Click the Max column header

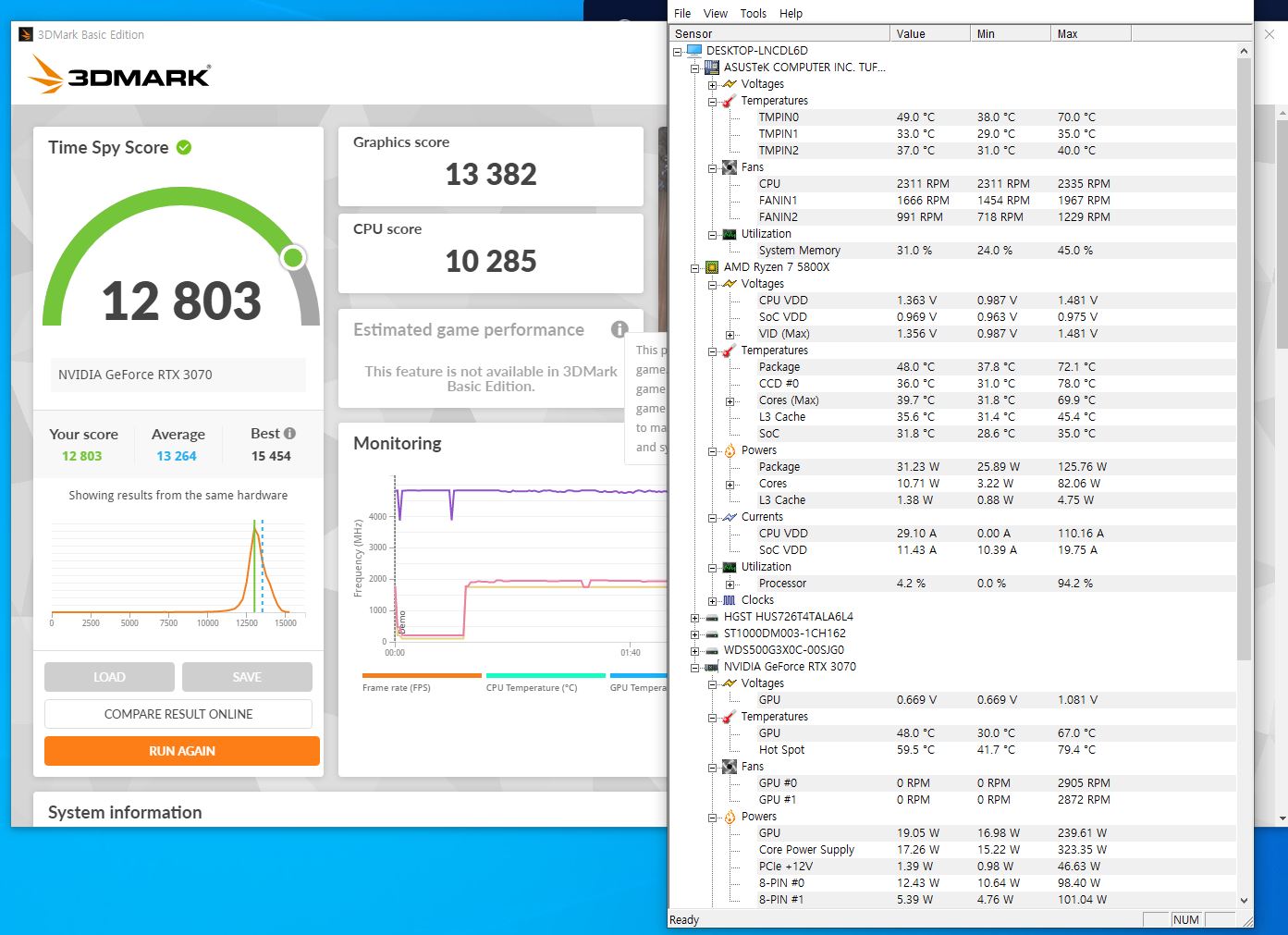click(1091, 33)
